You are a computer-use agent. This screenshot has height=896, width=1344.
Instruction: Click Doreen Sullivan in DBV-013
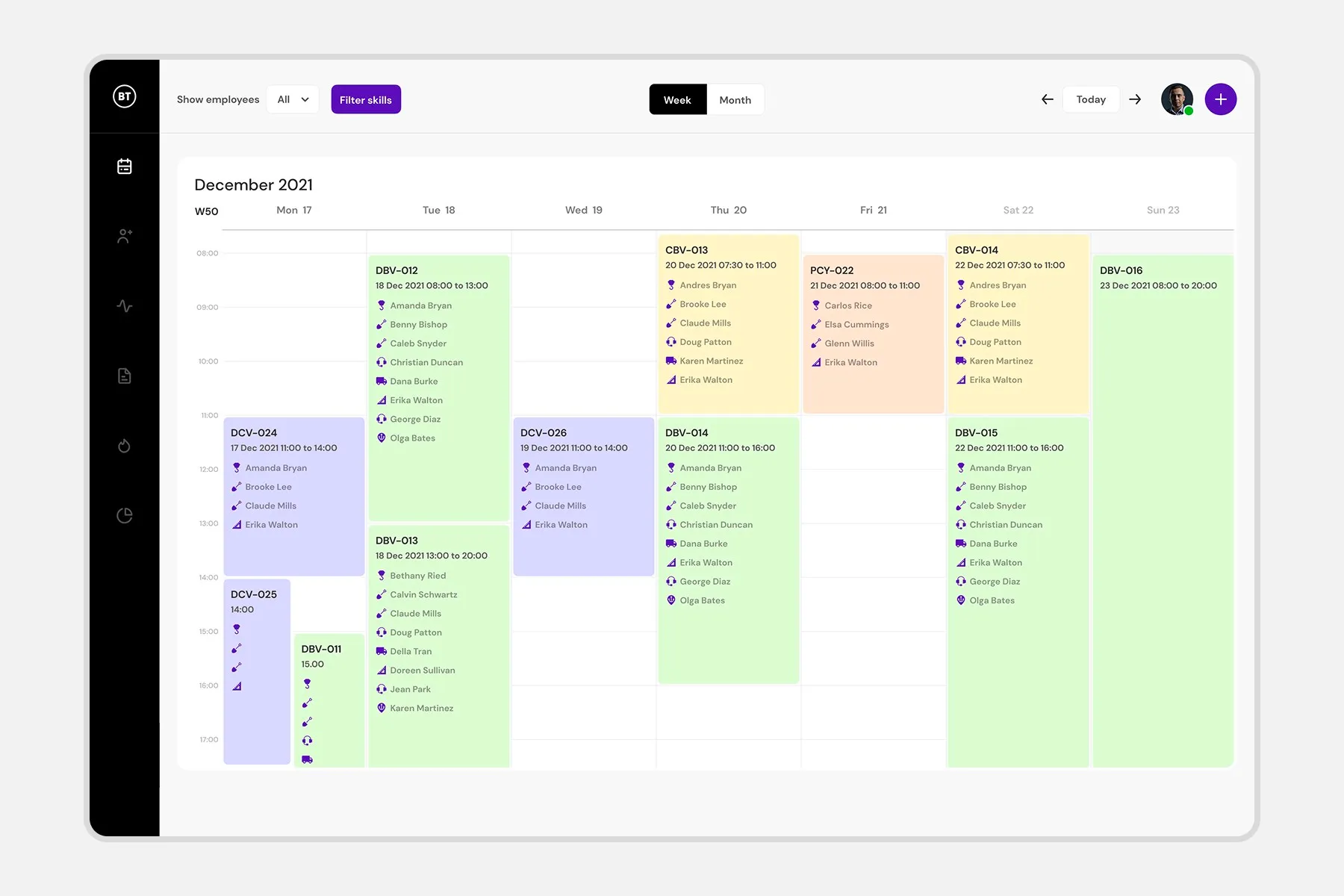(423, 671)
